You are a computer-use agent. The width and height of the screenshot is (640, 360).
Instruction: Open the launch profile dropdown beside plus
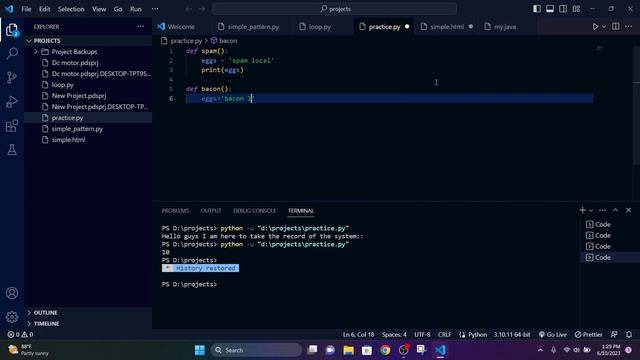click(x=591, y=211)
